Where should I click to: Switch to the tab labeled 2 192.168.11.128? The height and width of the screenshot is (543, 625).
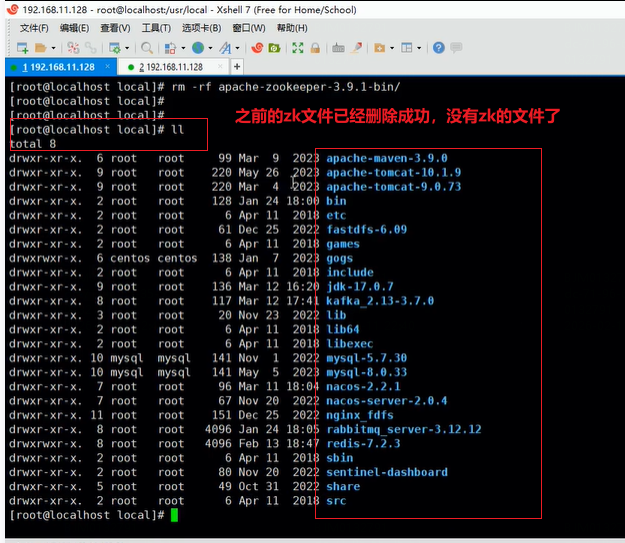[x=171, y=67]
